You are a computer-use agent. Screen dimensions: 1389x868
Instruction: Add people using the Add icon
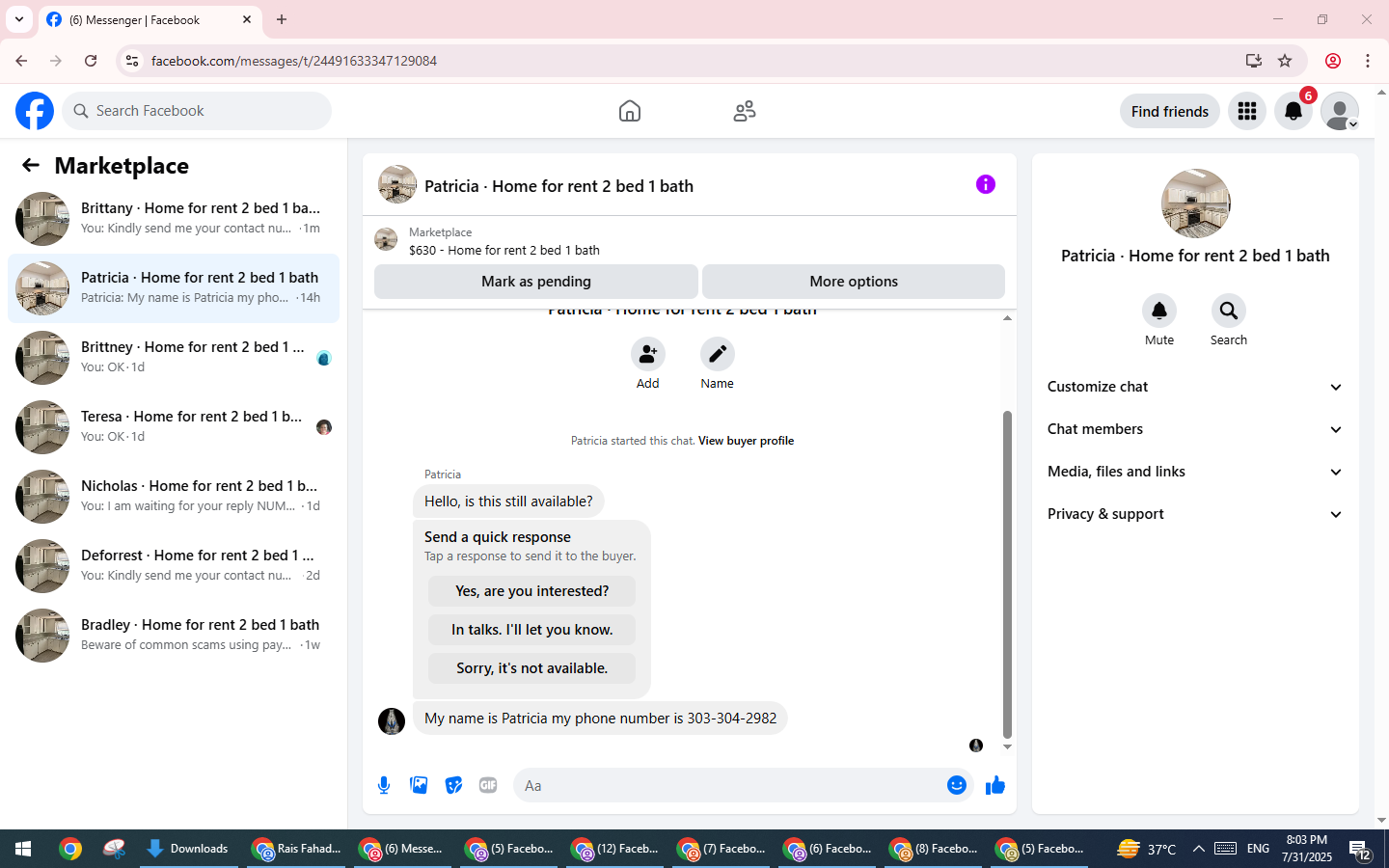tap(648, 354)
